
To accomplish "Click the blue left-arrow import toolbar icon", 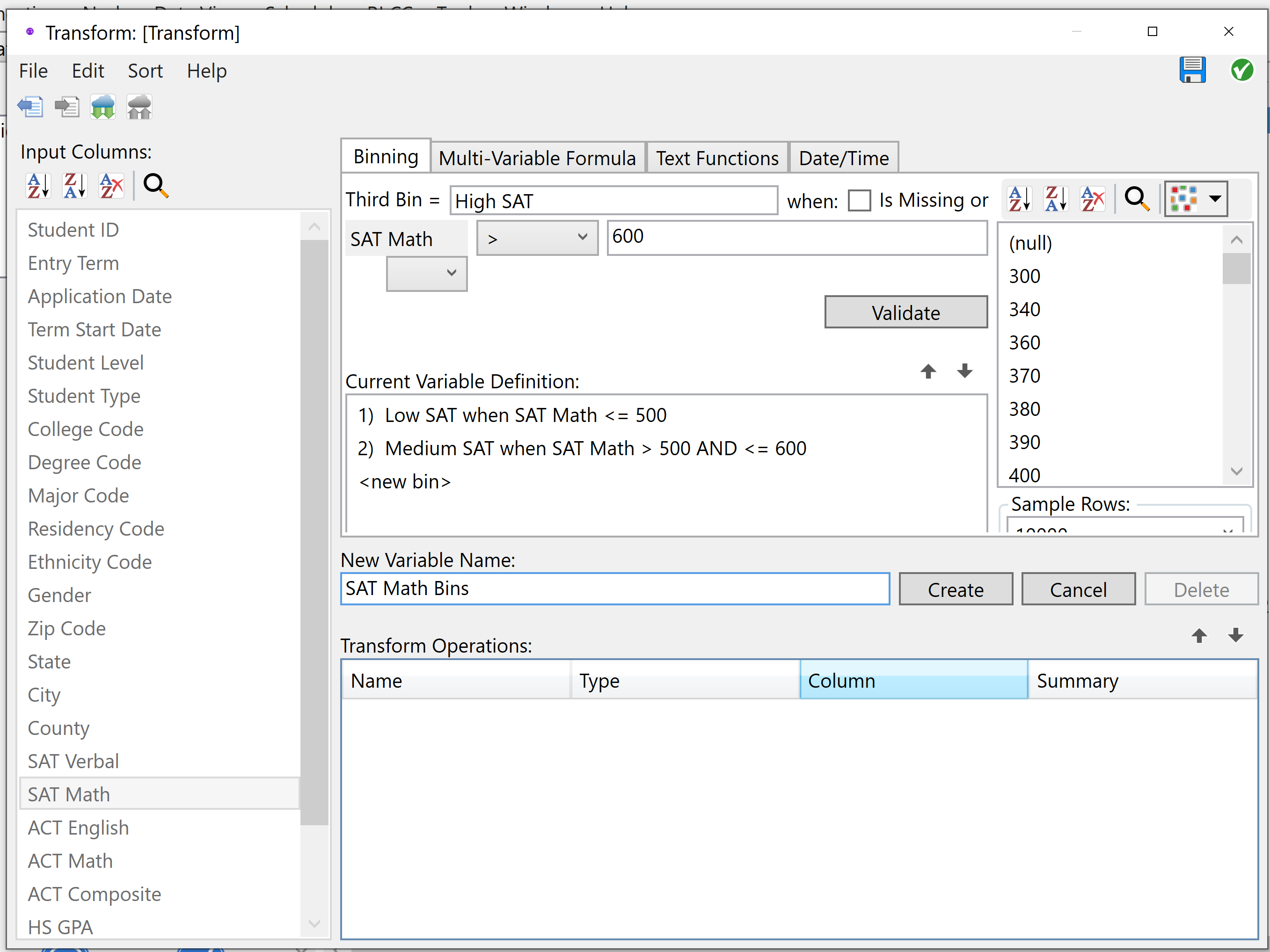I will click(x=30, y=107).
